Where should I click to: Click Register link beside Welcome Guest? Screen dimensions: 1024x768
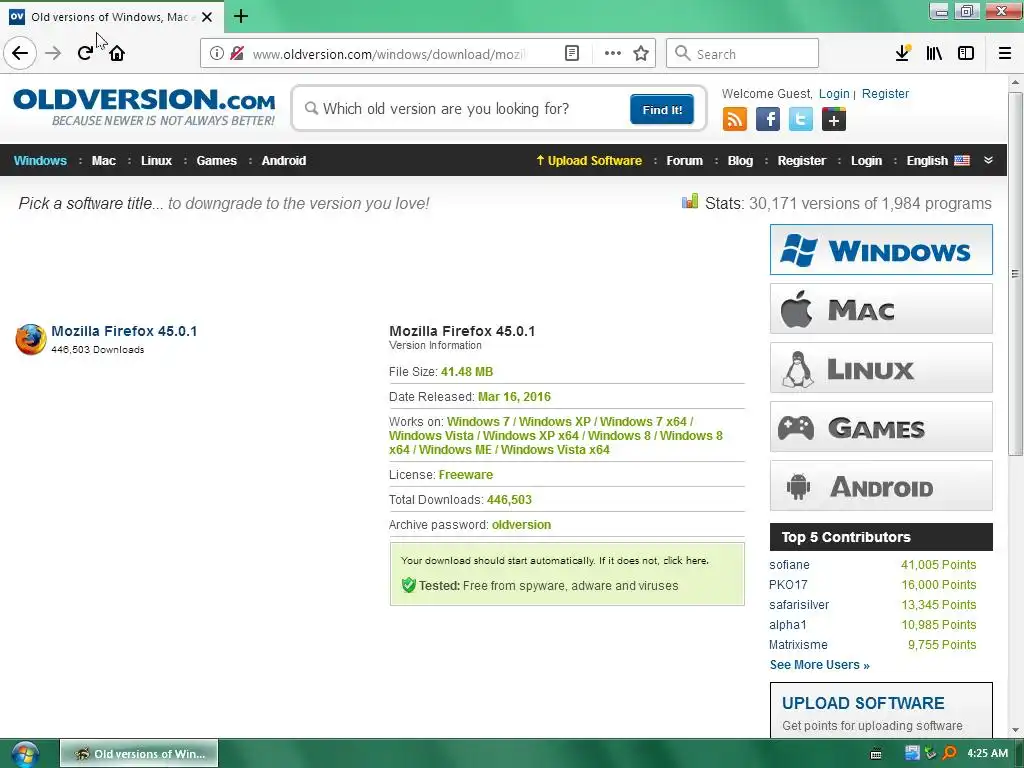click(886, 93)
